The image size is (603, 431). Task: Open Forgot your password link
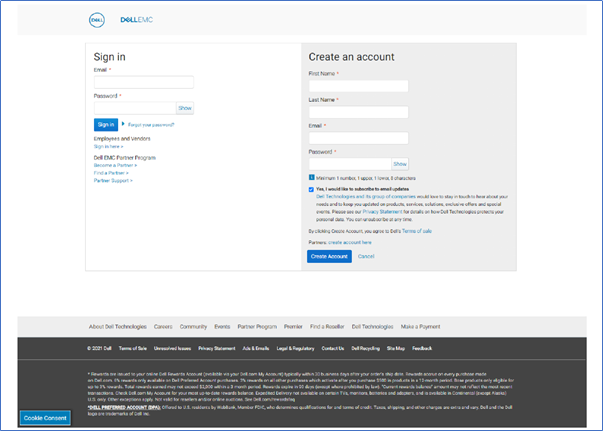click(x=151, y=125)
